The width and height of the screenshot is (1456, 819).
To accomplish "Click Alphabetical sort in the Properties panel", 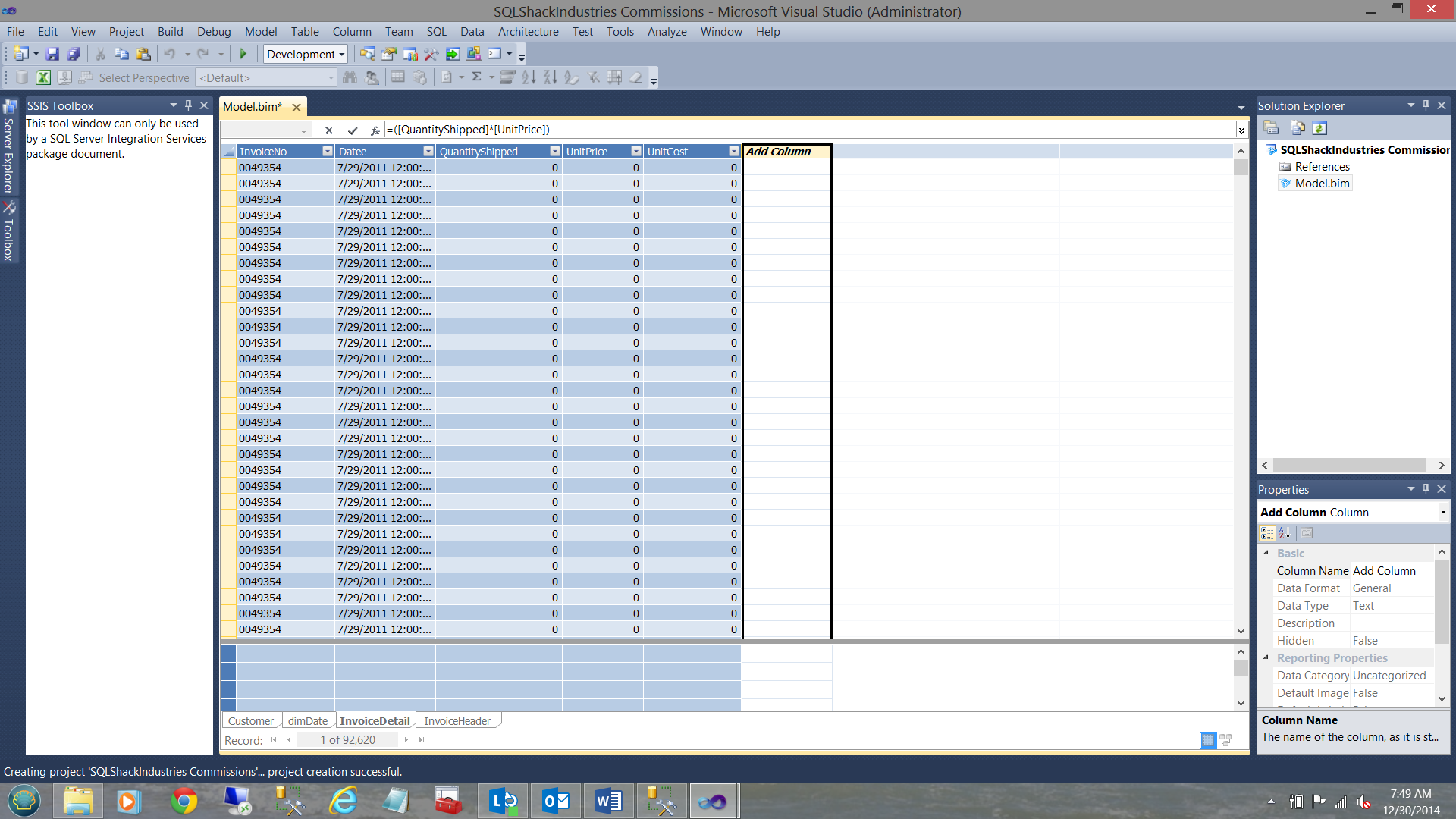I will [1285, 533].
